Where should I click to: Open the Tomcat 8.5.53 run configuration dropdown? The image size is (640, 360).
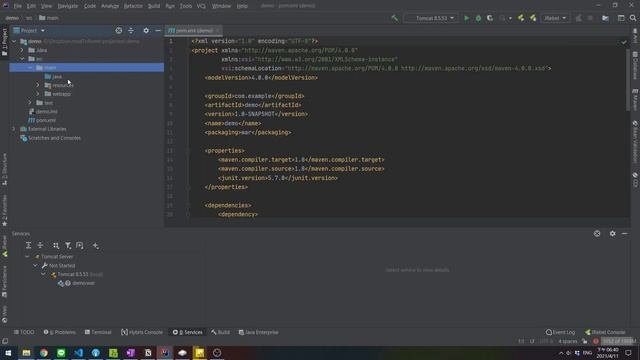tap(430, 18)
